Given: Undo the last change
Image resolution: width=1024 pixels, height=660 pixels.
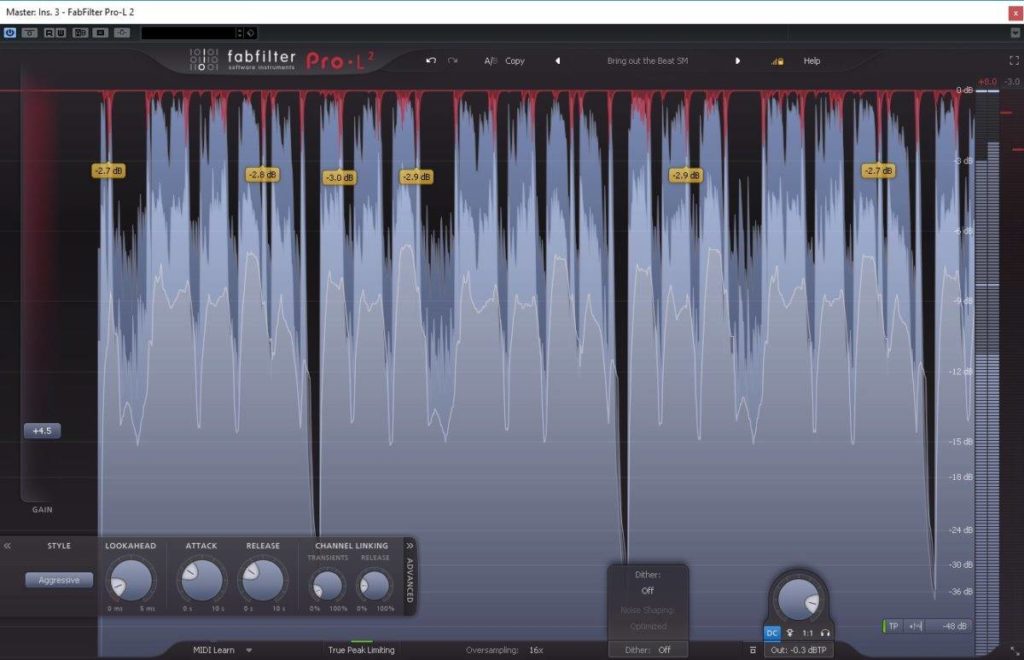Looking at the screenshot, I should (x=429, y=61).
